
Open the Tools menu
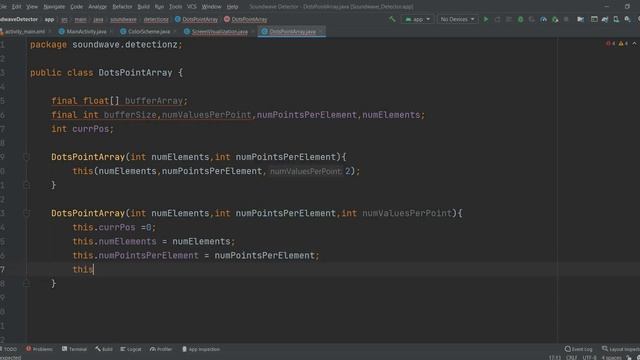[176, 7]
